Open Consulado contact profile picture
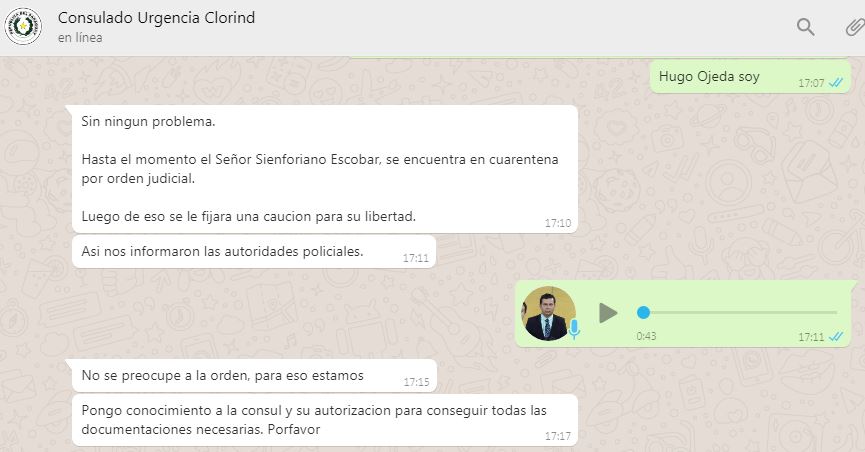This screenshot has width=865, height=452. [x=23, y=26]
